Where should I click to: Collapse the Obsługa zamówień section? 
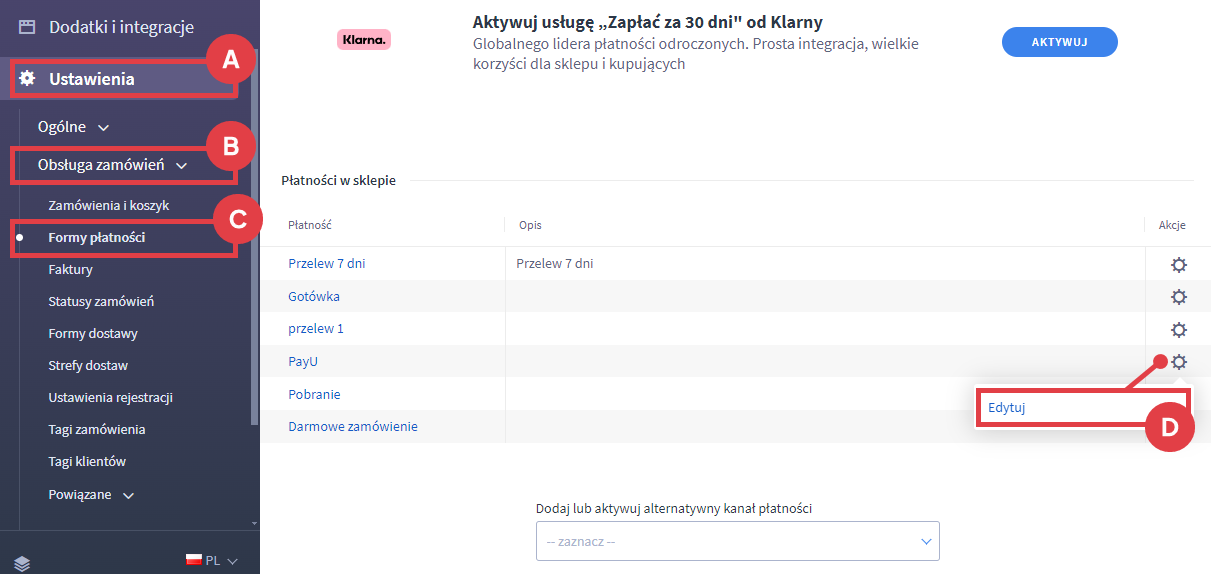click(112, 164)
